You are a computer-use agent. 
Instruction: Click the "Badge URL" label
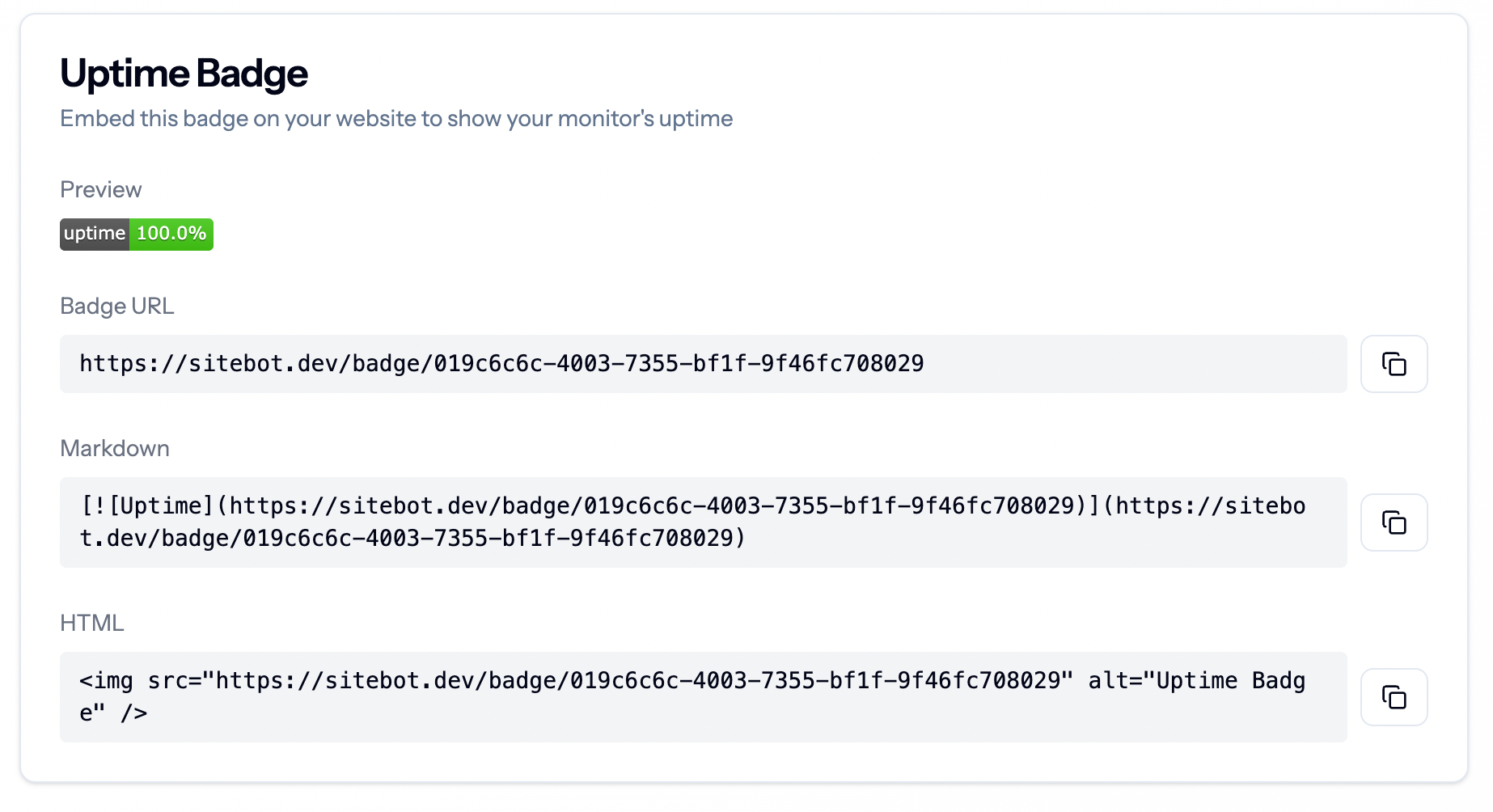(117, 306)
